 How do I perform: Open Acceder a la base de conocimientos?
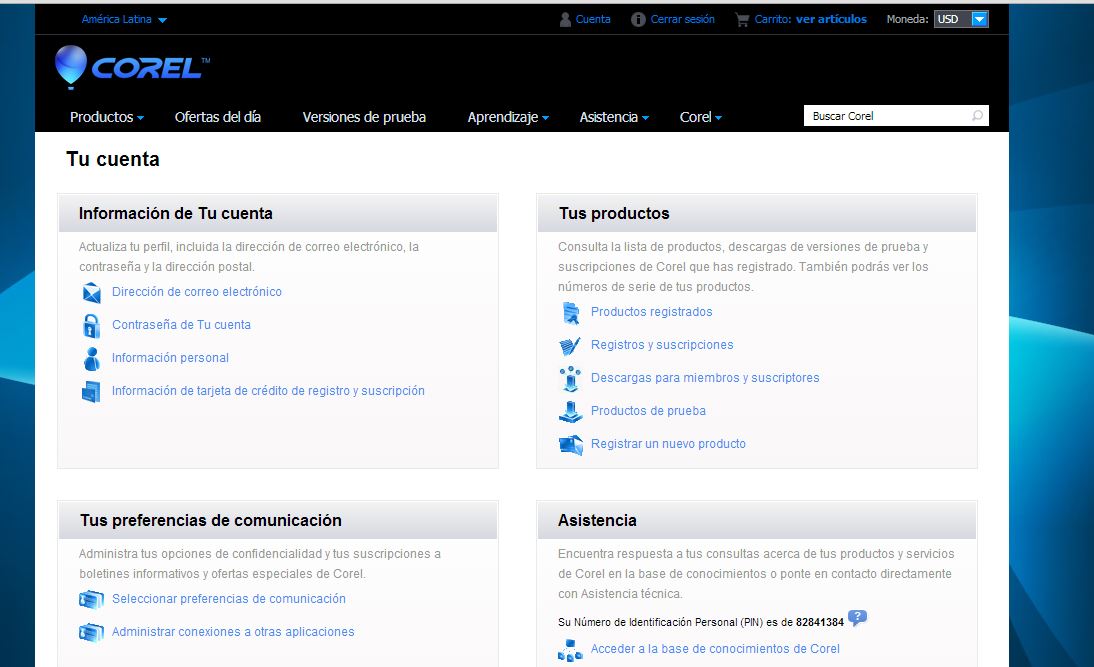click(x=715, y=649)
